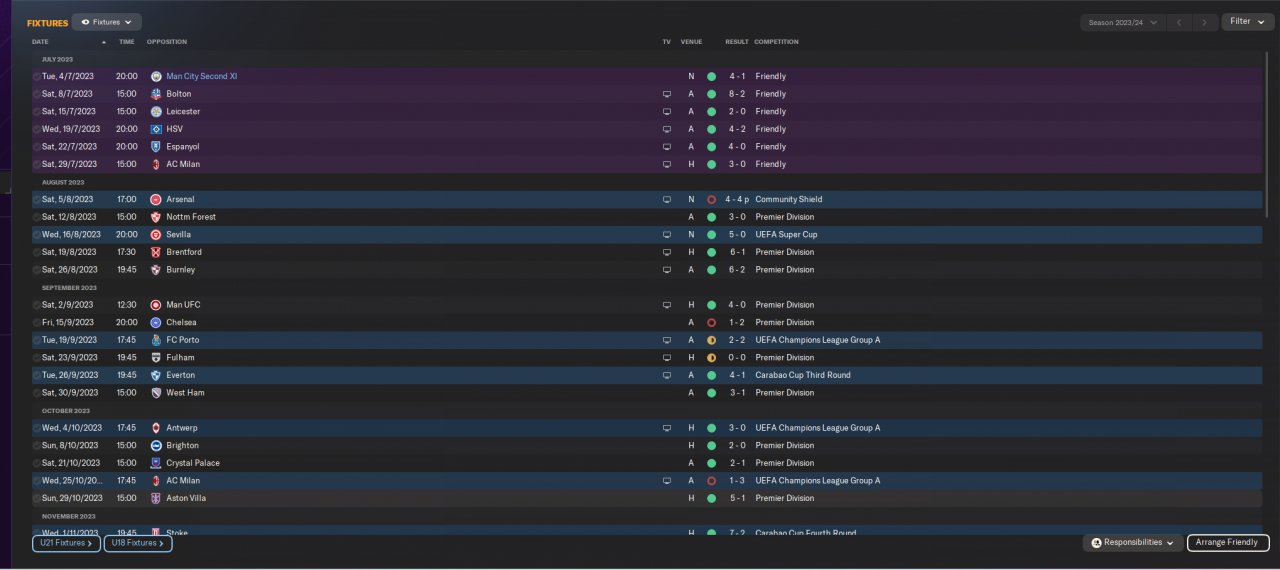Click the Arsenal club badge icon

pyautogui.click(x=156, y=199)
